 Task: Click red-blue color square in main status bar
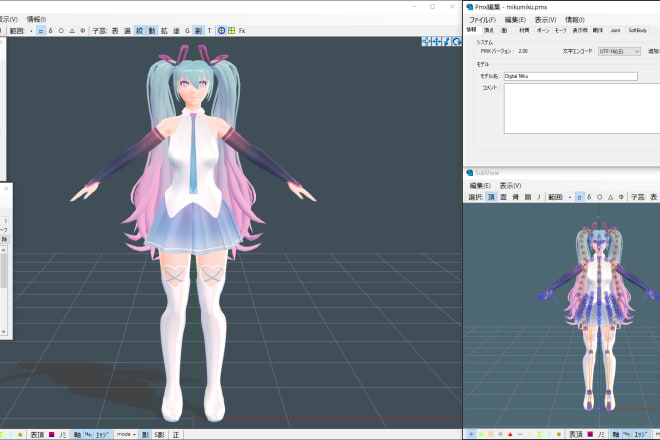tap(51, 435)
